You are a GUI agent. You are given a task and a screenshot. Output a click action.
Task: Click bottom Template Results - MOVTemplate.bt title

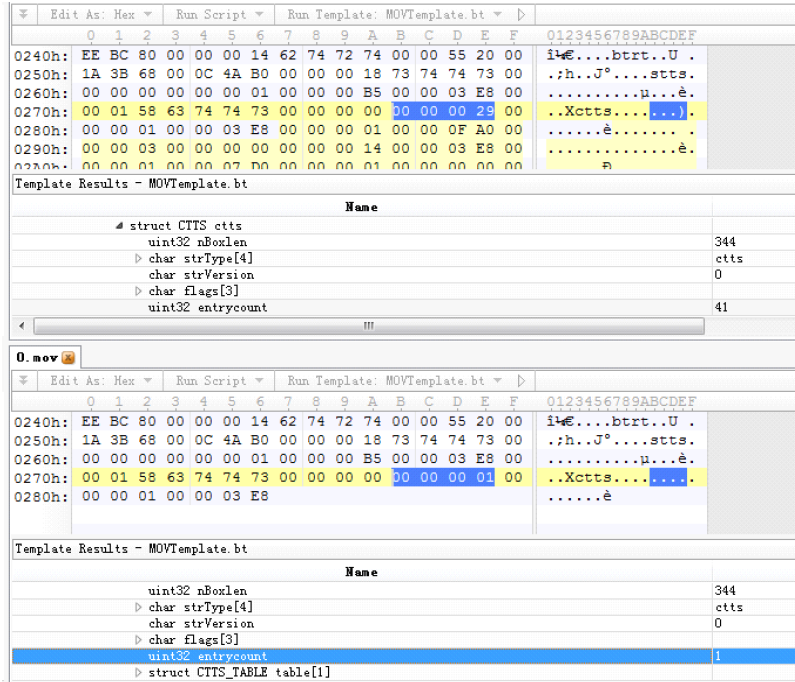pos(131,549)
